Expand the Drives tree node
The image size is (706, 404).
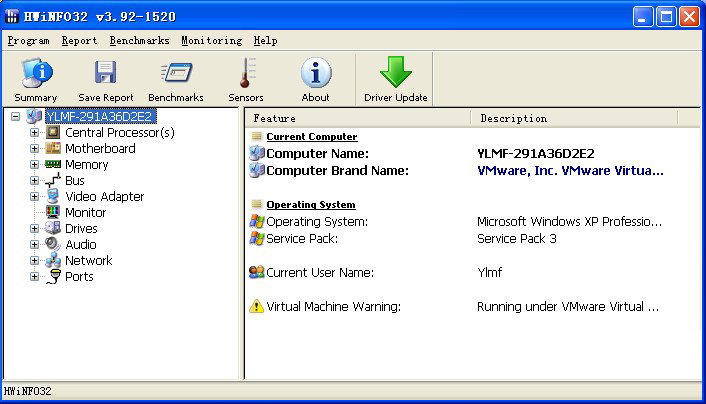pos(34,229)
